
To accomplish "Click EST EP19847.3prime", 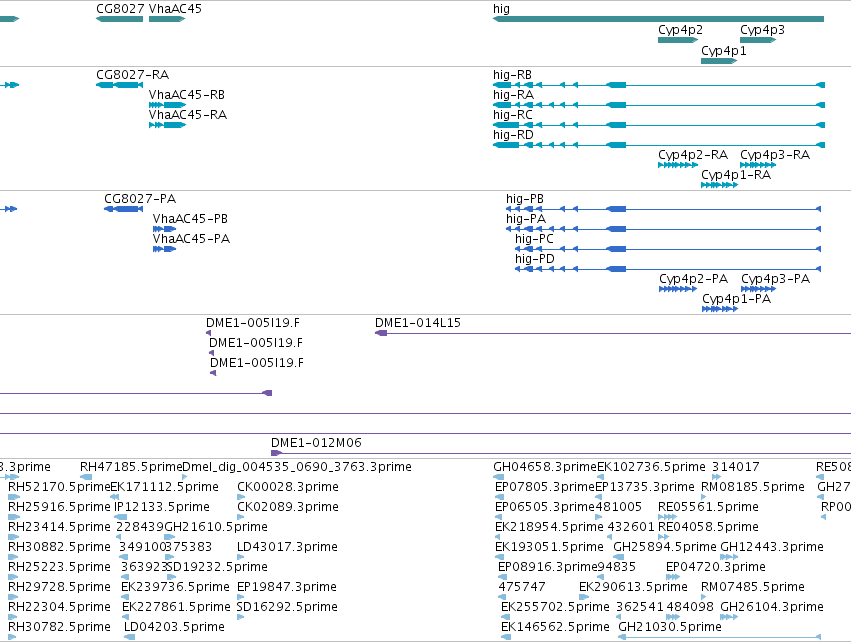I will pyautogui.click(x=287, y=587).
